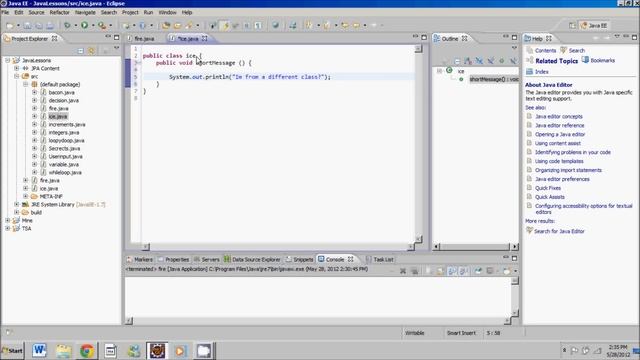Click the New file toolbar icon
The height and width of the screenshot is (360, 640).
[10, 25]
